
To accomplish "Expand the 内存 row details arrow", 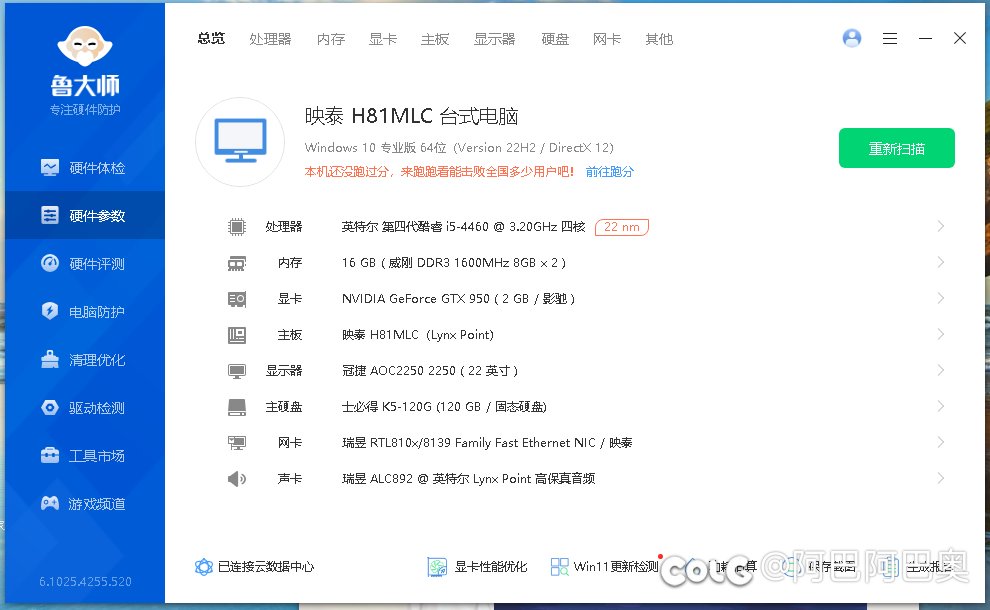I will click(940, 263).
